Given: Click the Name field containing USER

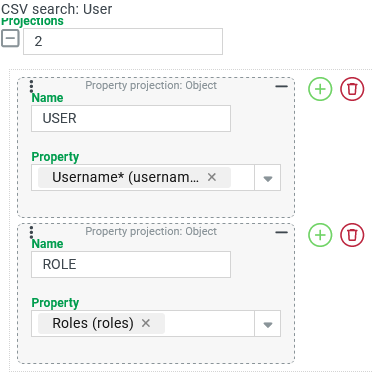Looking at the screenshot, I should 131,118.
